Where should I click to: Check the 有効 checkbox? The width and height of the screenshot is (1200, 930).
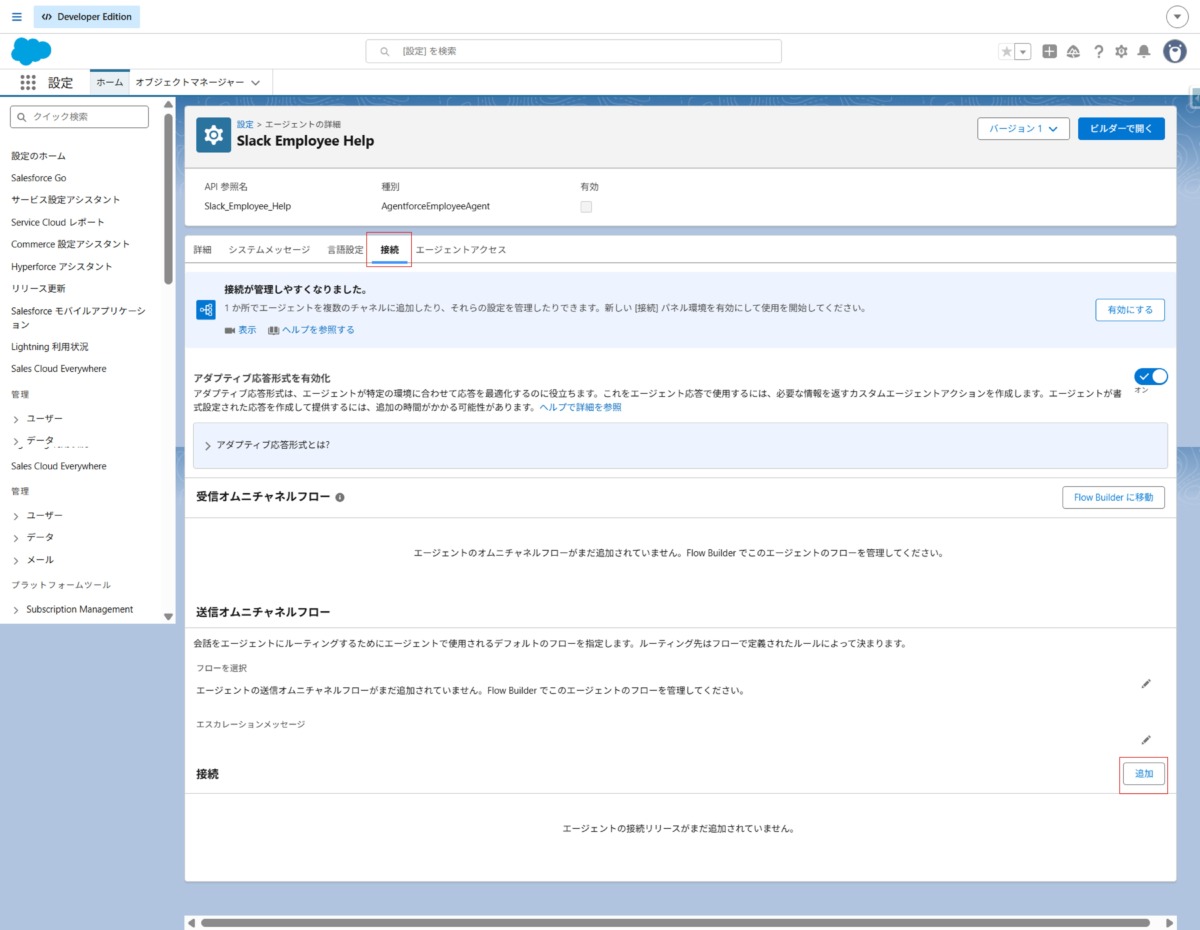pyautogui.click(x=586, y=207)
